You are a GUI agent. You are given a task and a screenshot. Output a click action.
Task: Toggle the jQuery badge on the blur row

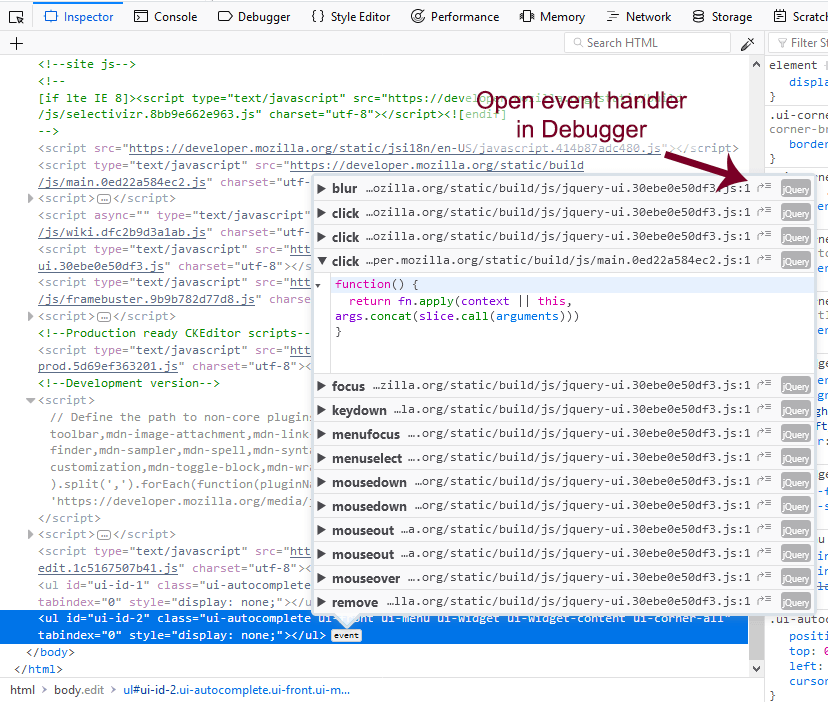click(x=796, y=188)
